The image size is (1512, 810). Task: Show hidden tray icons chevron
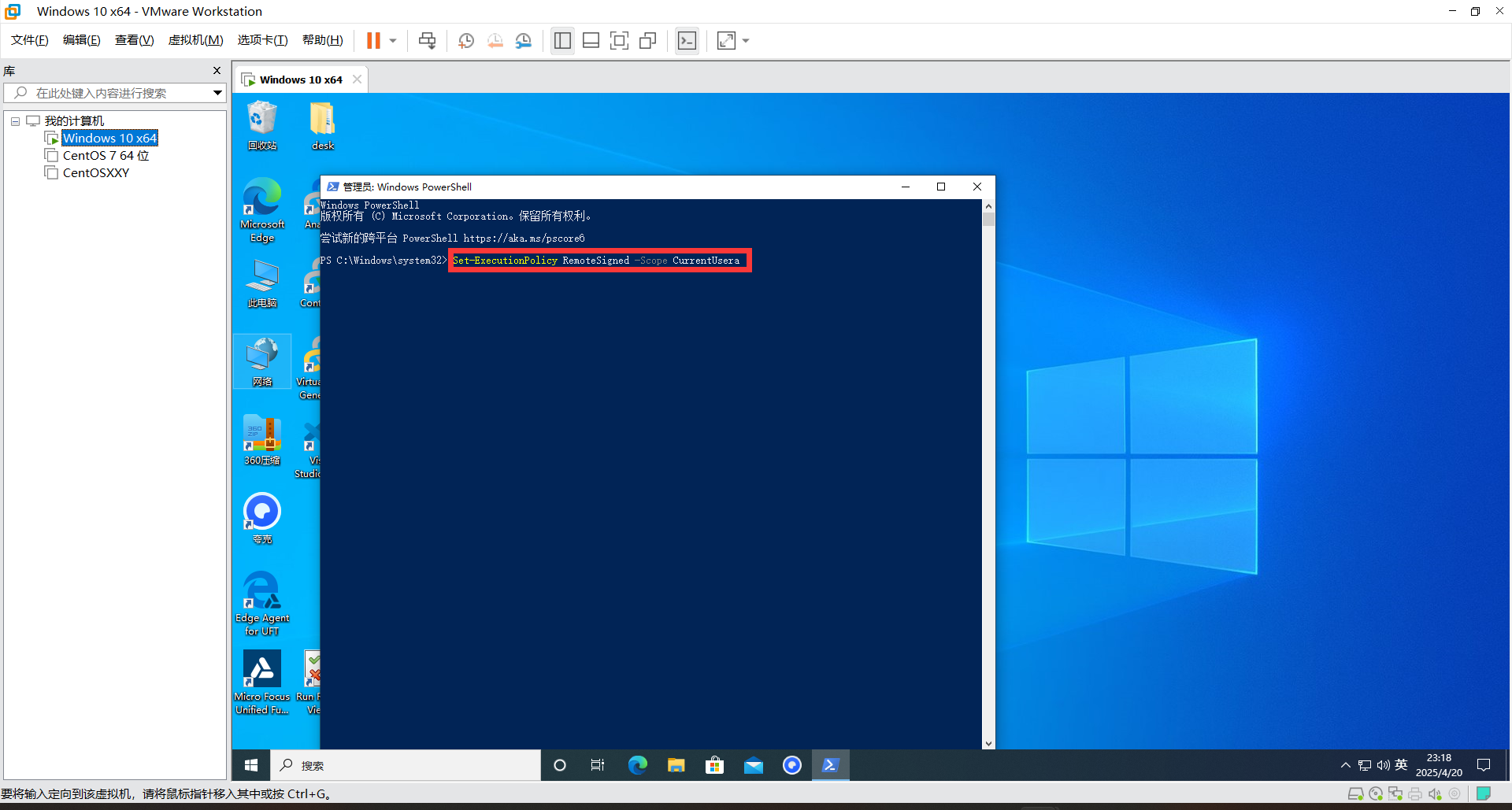click(x=1345, y=765)
